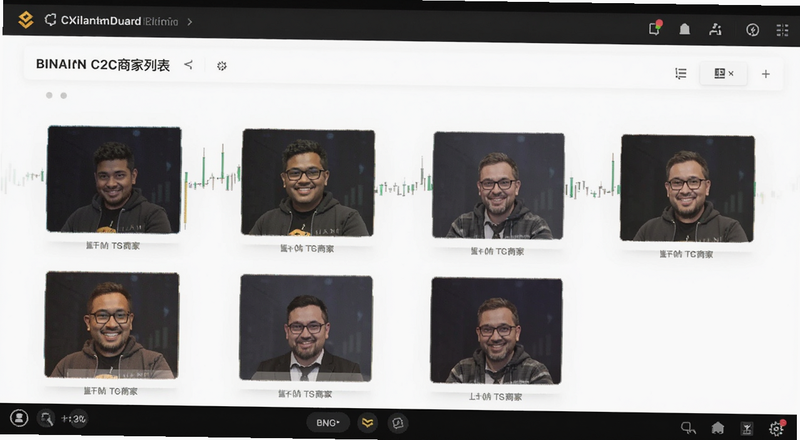Viewport: 800px width, 440px height.
Task: Click the icon between home and gear
Action: click(x=747, y=428)
